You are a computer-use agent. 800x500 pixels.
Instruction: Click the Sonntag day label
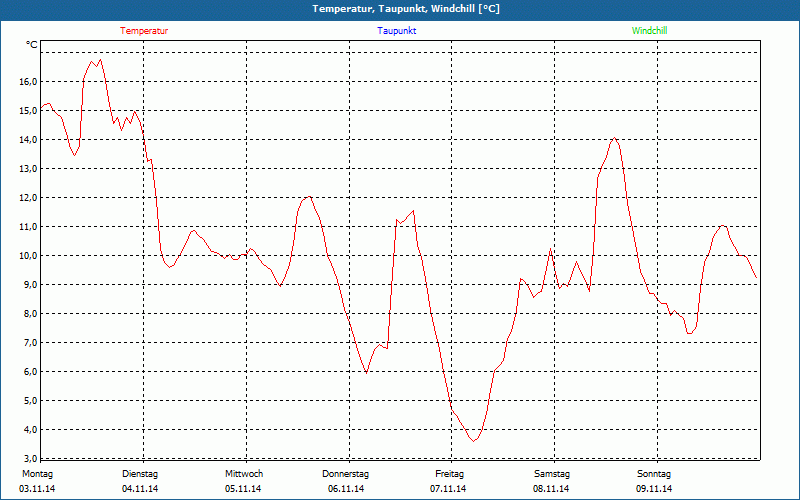tap(654, 474)
